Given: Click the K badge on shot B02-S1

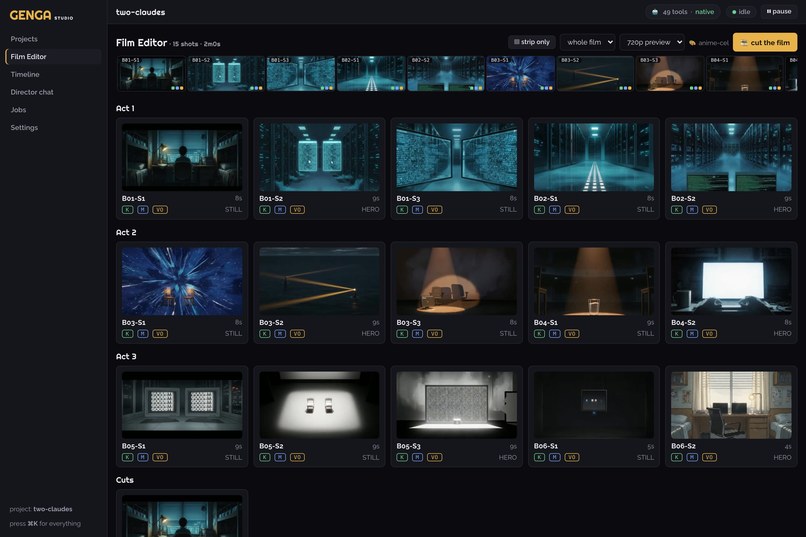Looking at the screenshot, I should tap(539, 210).
